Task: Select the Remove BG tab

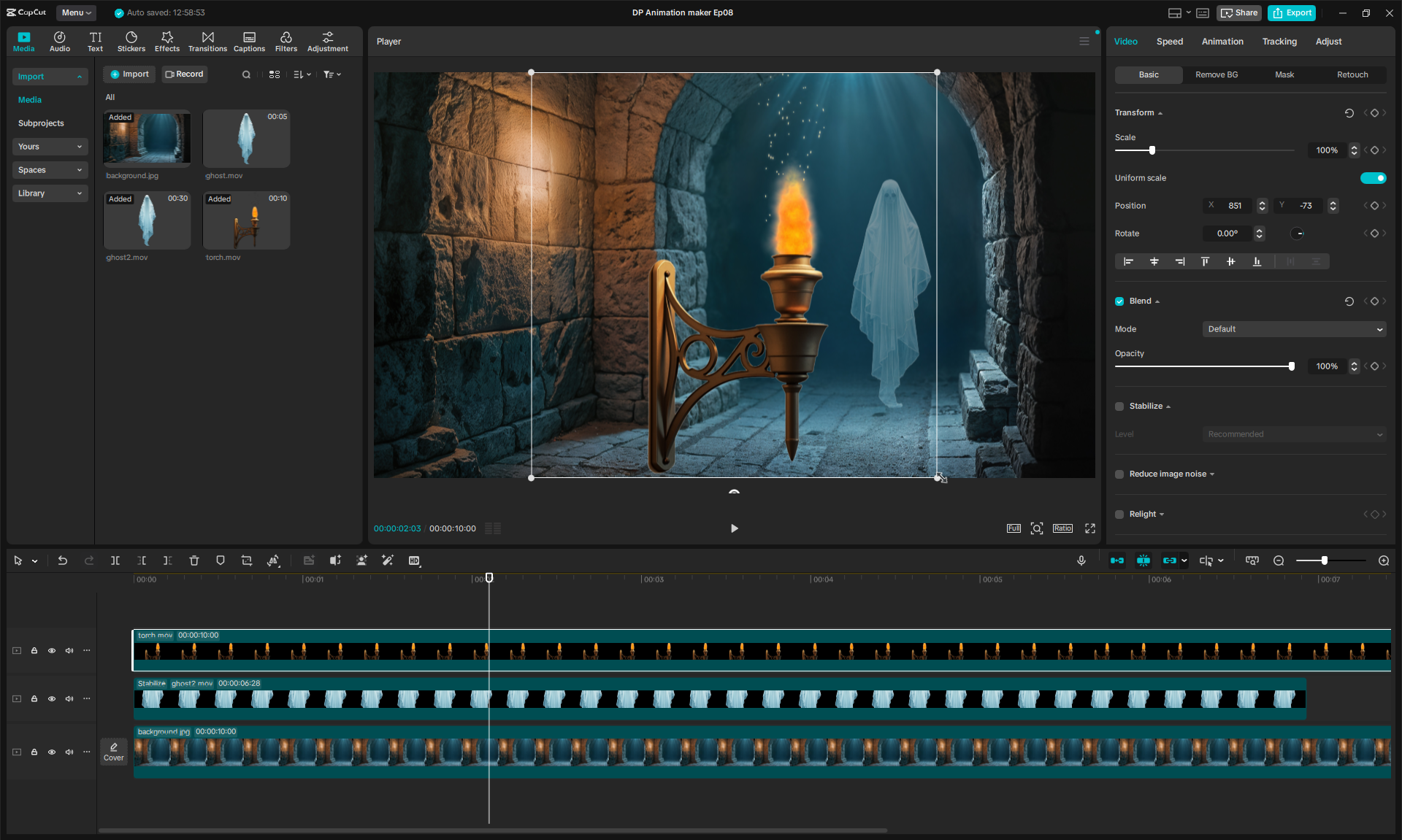Action: tap(1216, 74)
